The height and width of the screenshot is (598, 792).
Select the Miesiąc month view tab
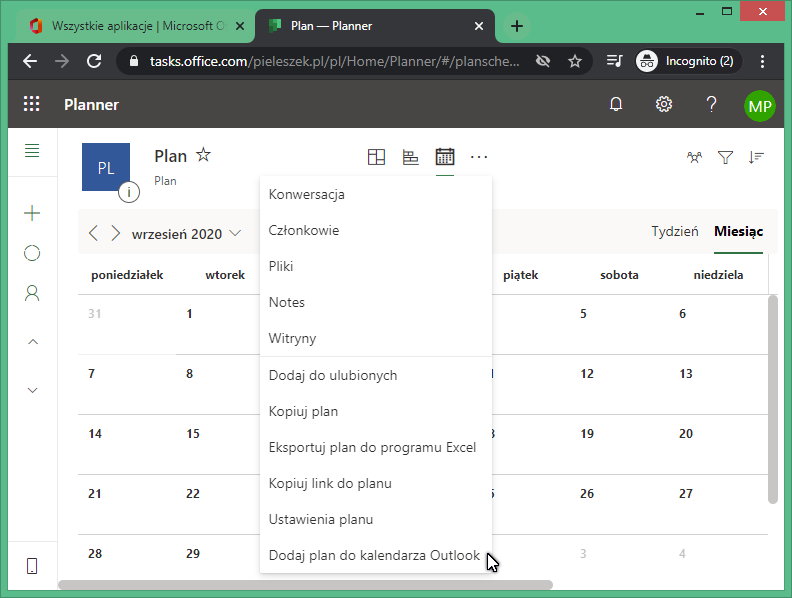pyautogui.click(x=738, y=232)
